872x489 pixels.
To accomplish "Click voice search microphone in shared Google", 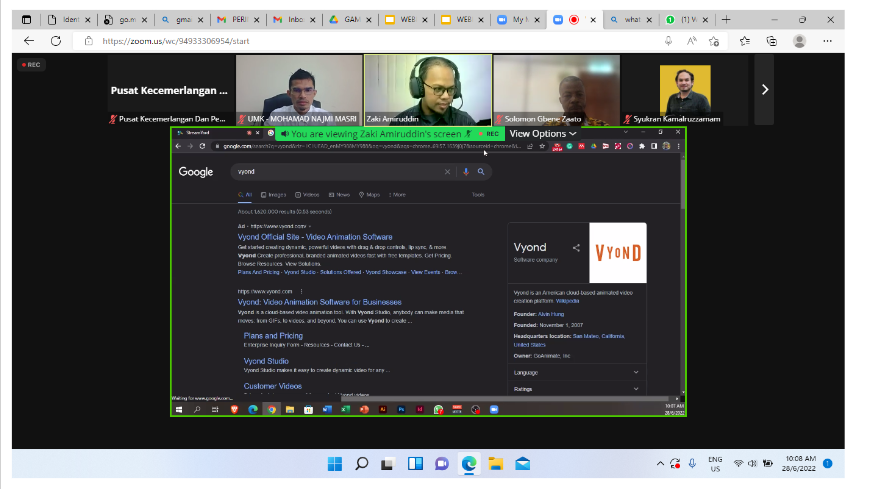I will click(466, 172).
